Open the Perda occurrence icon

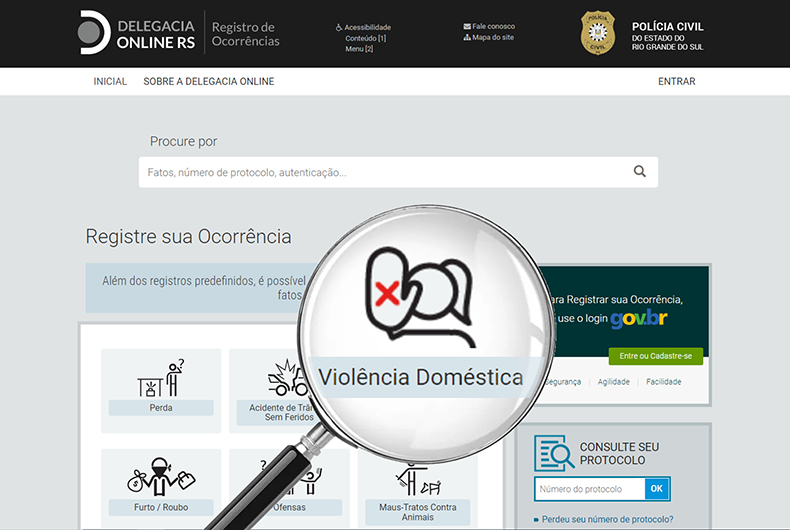tap(161, 378)
